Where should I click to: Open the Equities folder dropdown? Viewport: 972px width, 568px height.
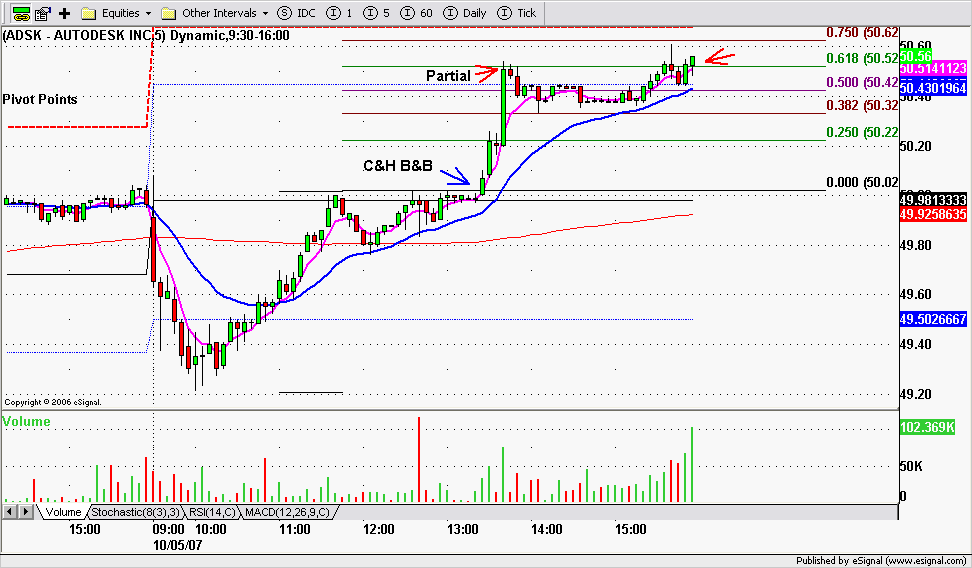(116, 13)
